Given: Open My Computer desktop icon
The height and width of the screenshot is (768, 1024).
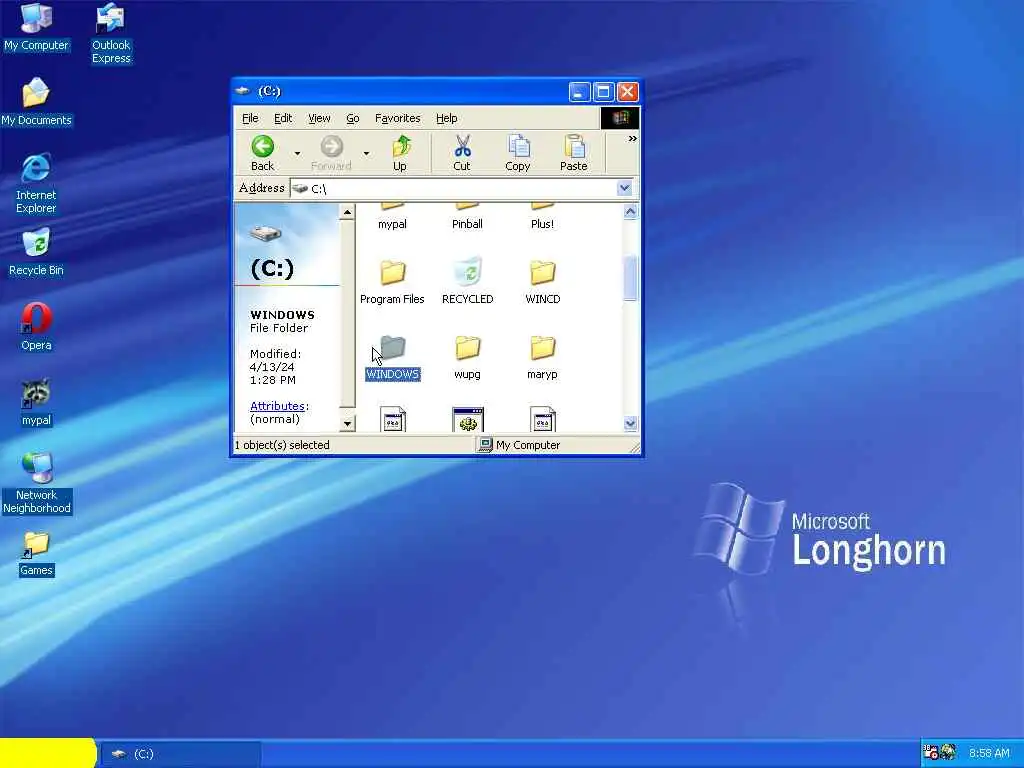Looking at the screenshot, I should click(x=36, y=27).
